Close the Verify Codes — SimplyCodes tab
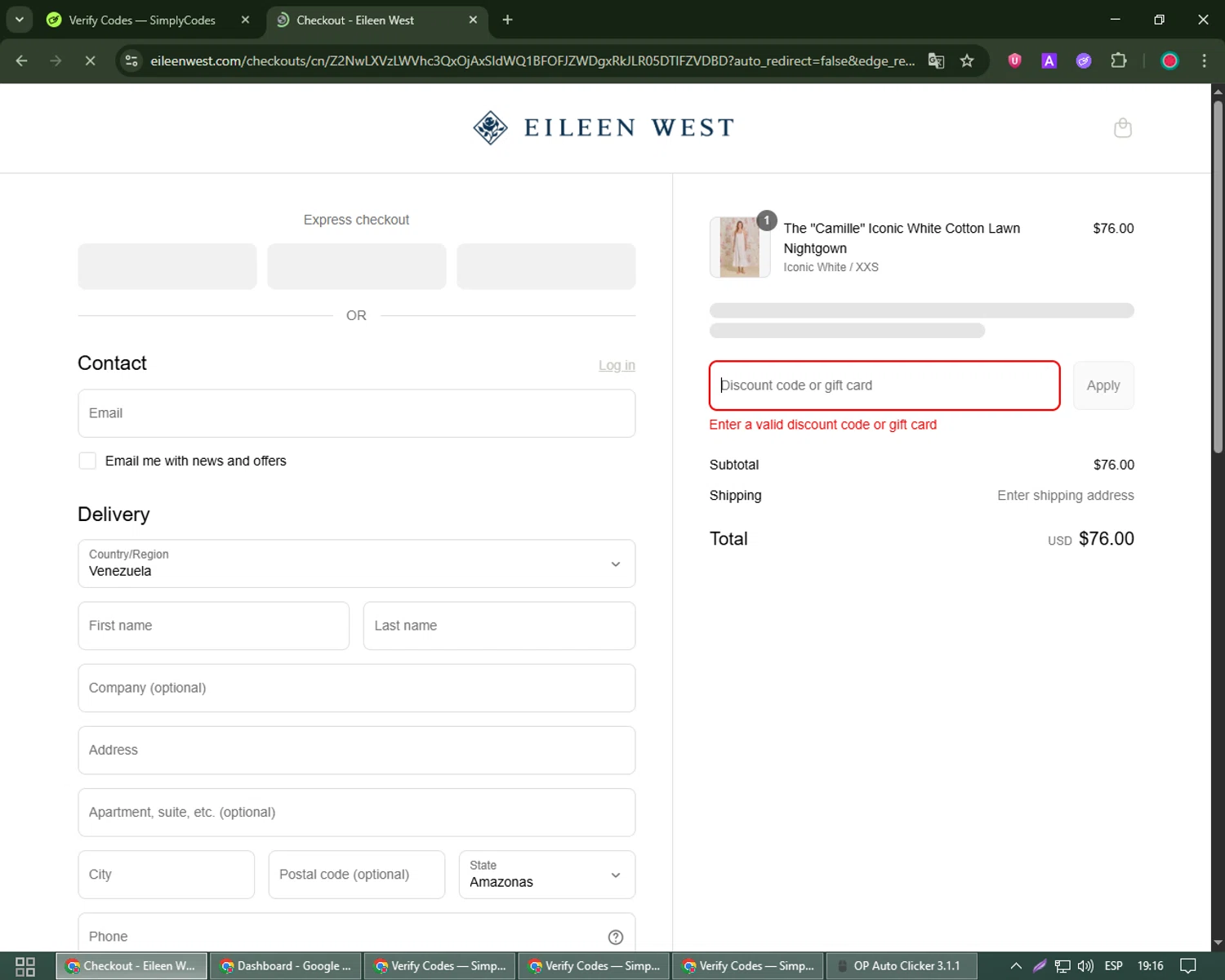This screenshot has height=980, width=1225. [x=245, y=20]
